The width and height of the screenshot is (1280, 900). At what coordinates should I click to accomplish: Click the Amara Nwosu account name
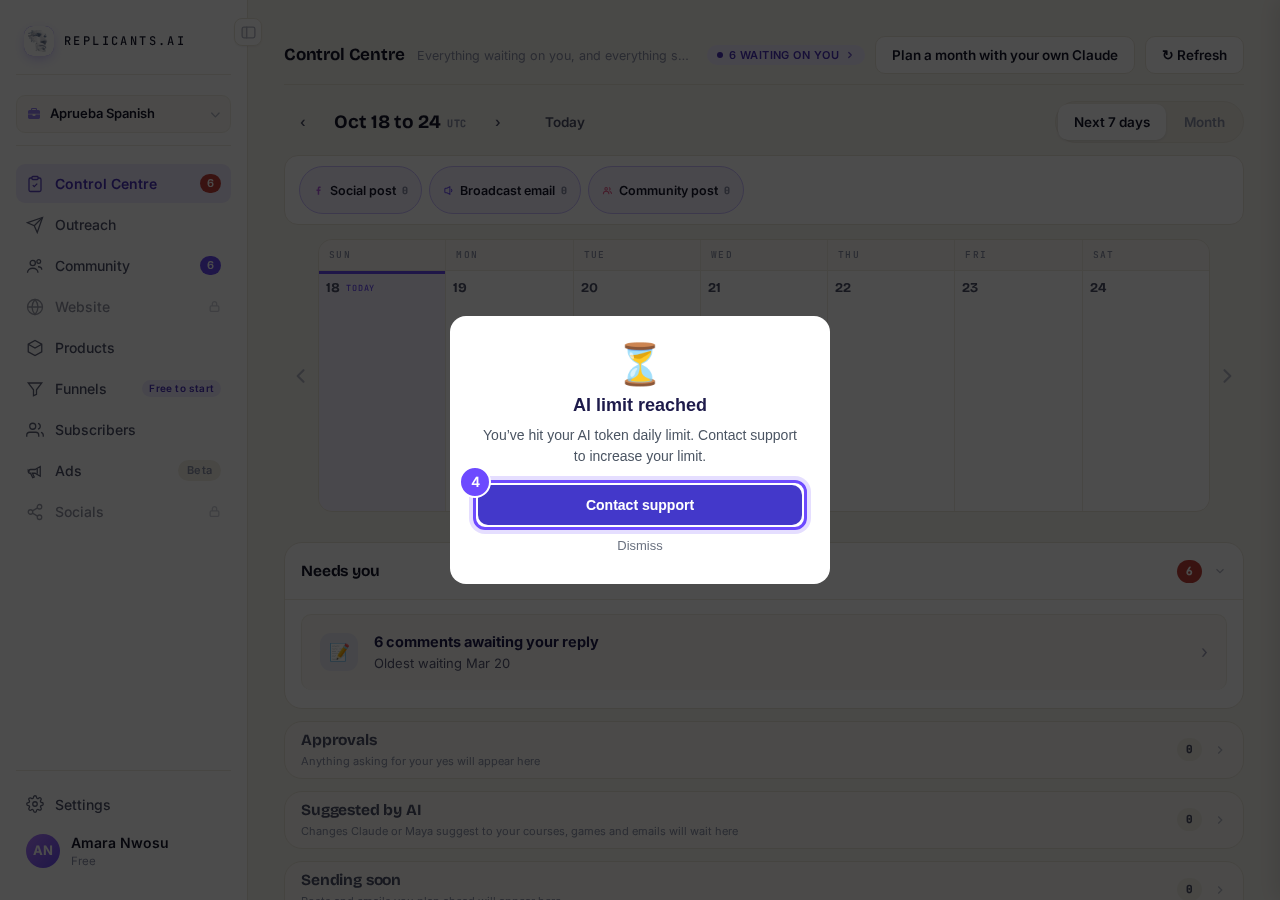click(120, 843)
